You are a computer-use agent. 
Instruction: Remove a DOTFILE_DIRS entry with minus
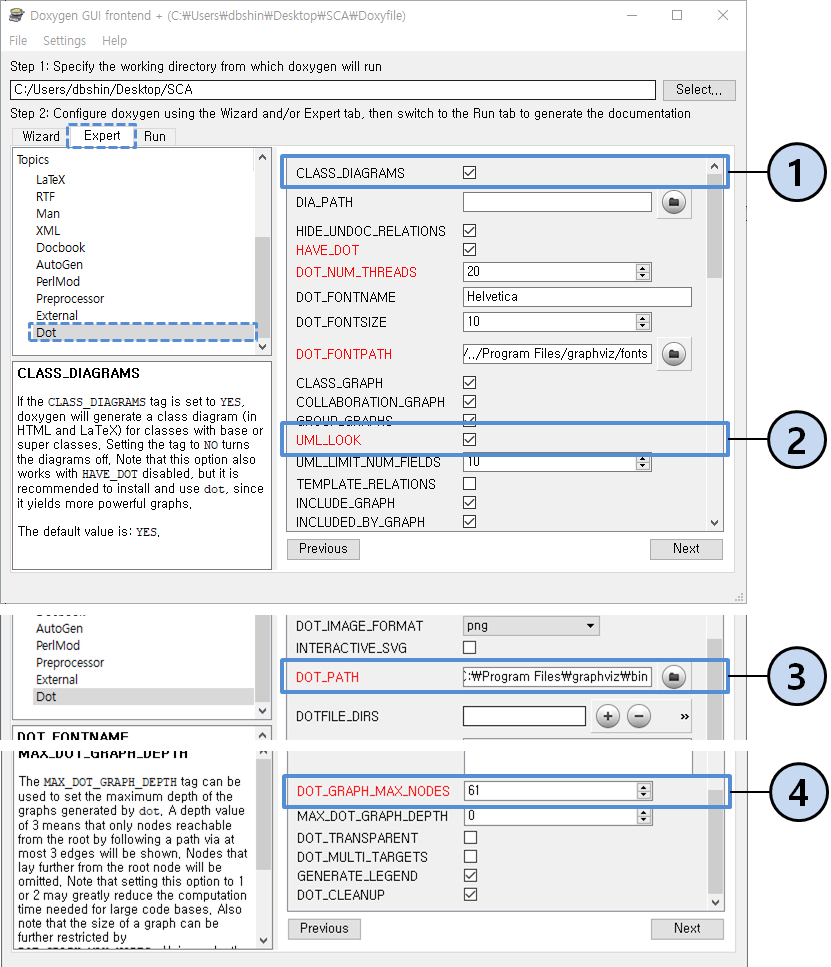click(x=639, y=716)
